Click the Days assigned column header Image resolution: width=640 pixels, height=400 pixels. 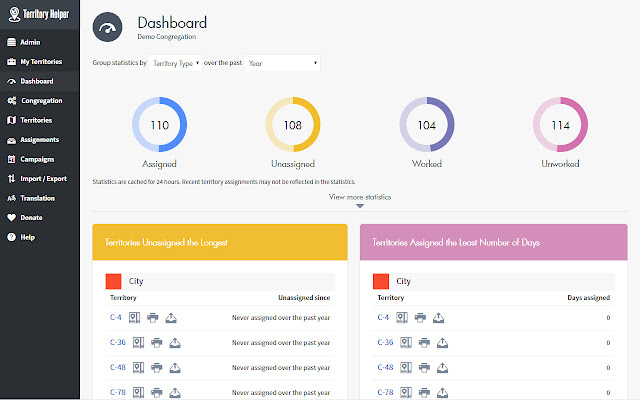pos(589,298)
